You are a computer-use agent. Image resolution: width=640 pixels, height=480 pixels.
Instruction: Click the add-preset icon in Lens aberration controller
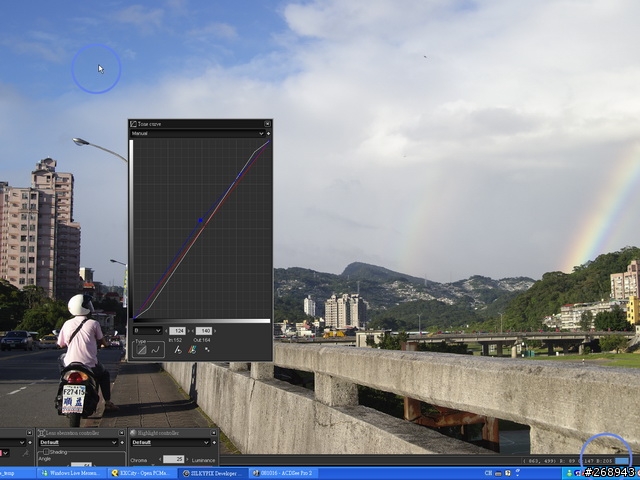[x=122, y=442]
